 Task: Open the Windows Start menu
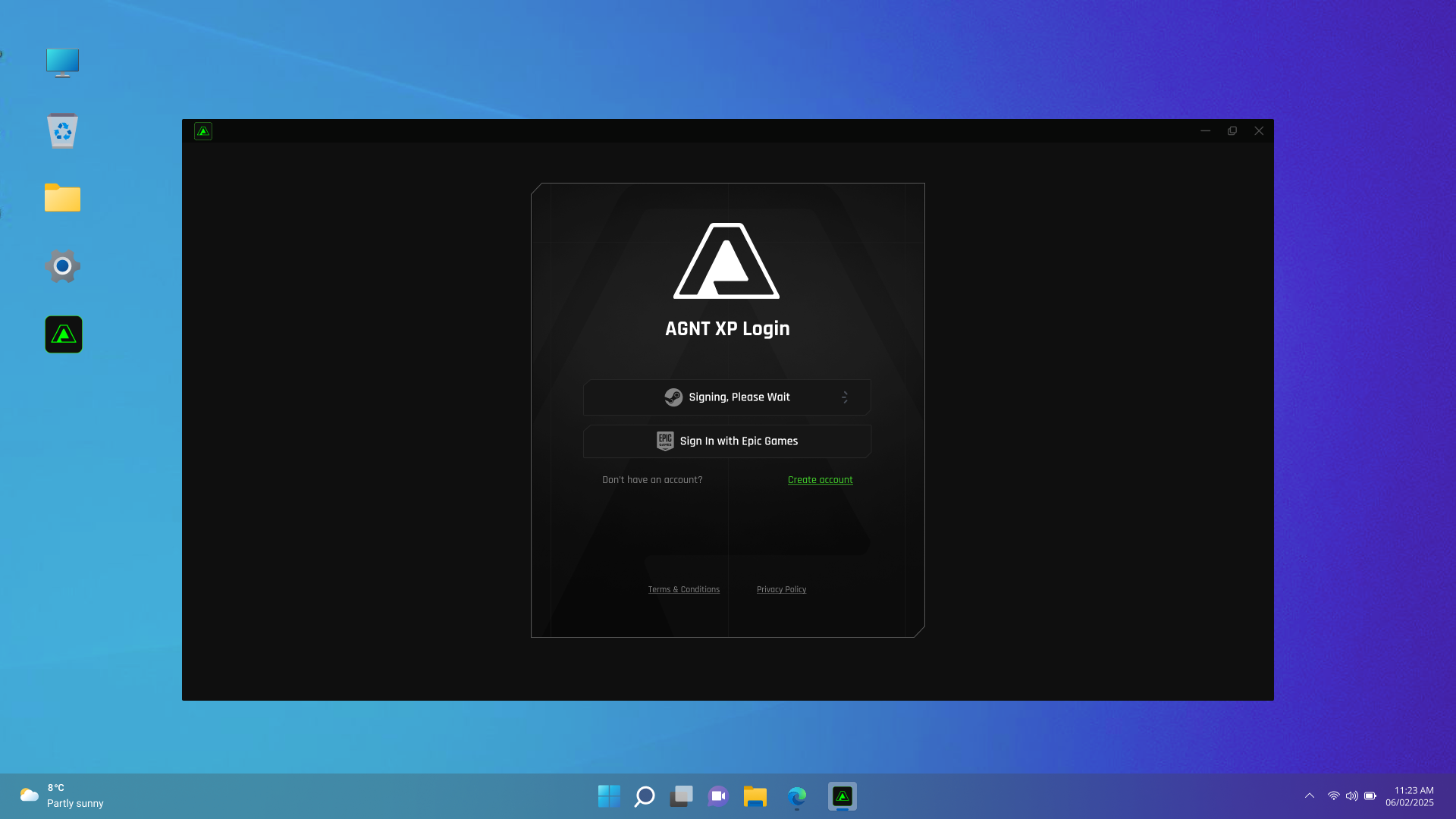(609, 796)
